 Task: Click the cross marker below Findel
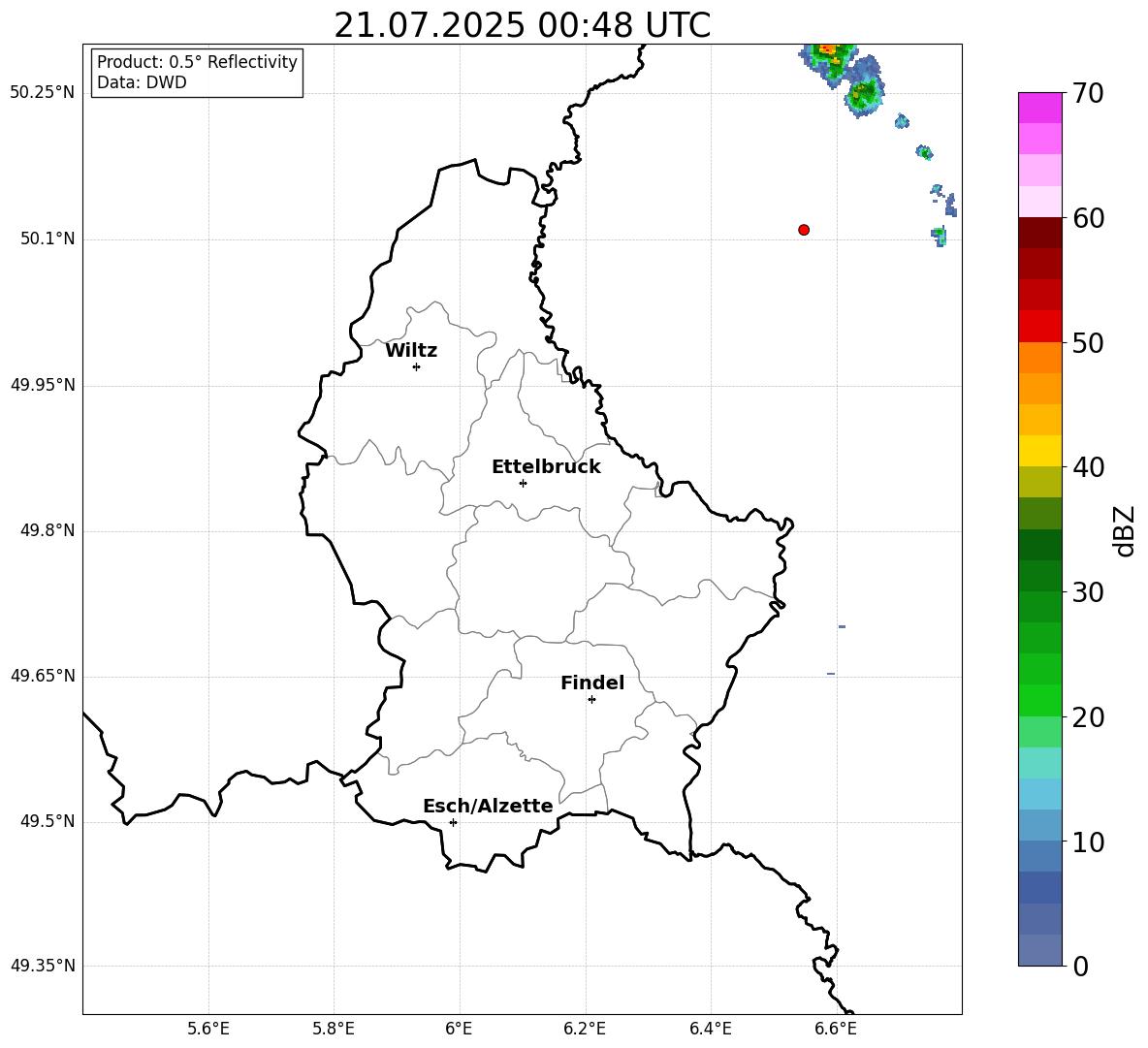tap(591, 700)
